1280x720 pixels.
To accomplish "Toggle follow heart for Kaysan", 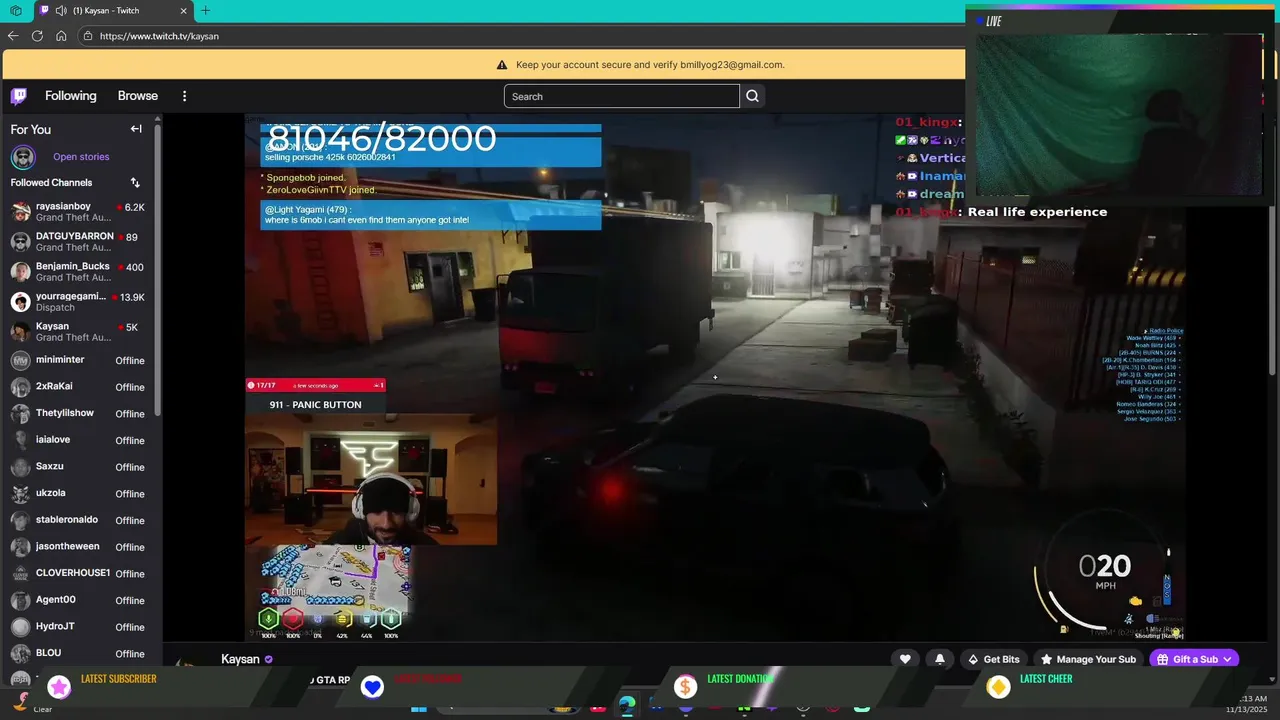I will 905,659.
